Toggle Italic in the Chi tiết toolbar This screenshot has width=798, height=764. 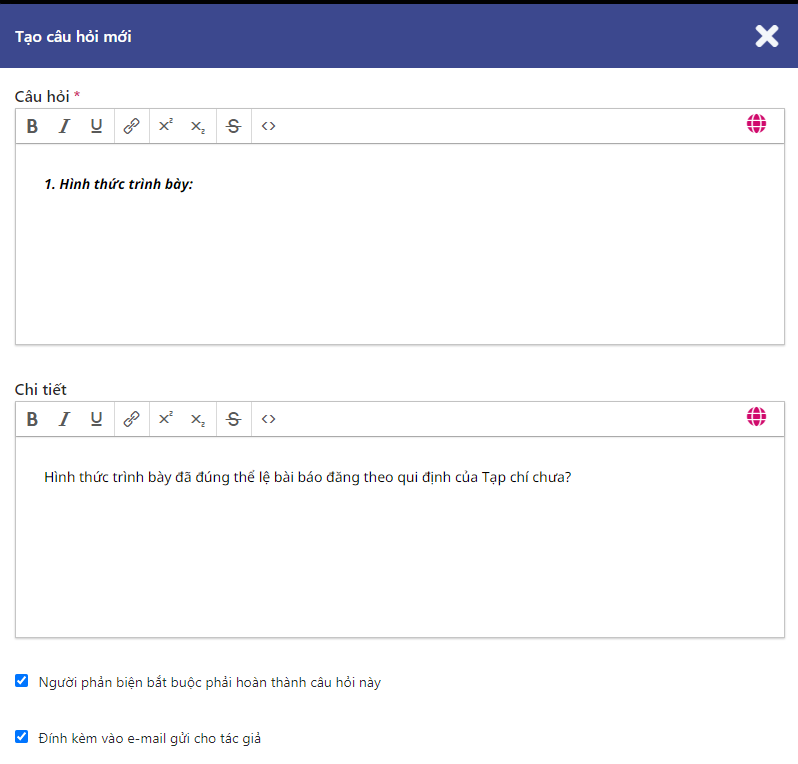click(64, 419)
